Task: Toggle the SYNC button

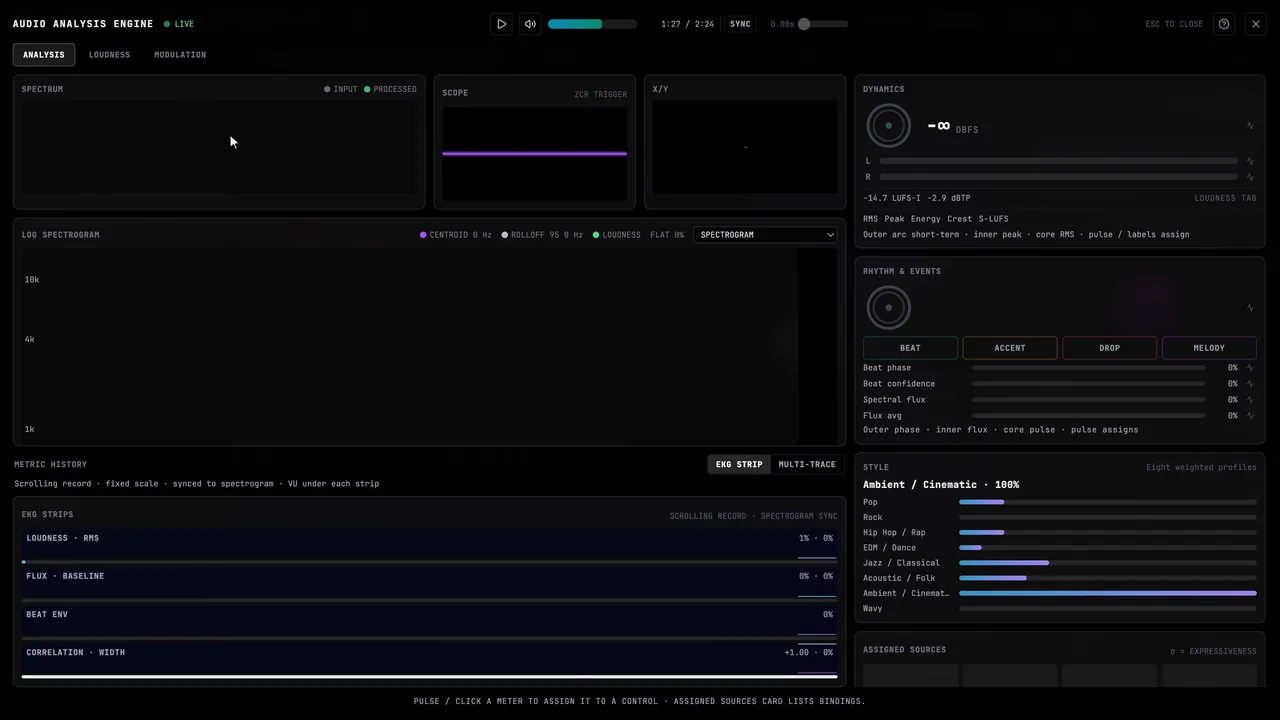Action: tap(740, 24)
